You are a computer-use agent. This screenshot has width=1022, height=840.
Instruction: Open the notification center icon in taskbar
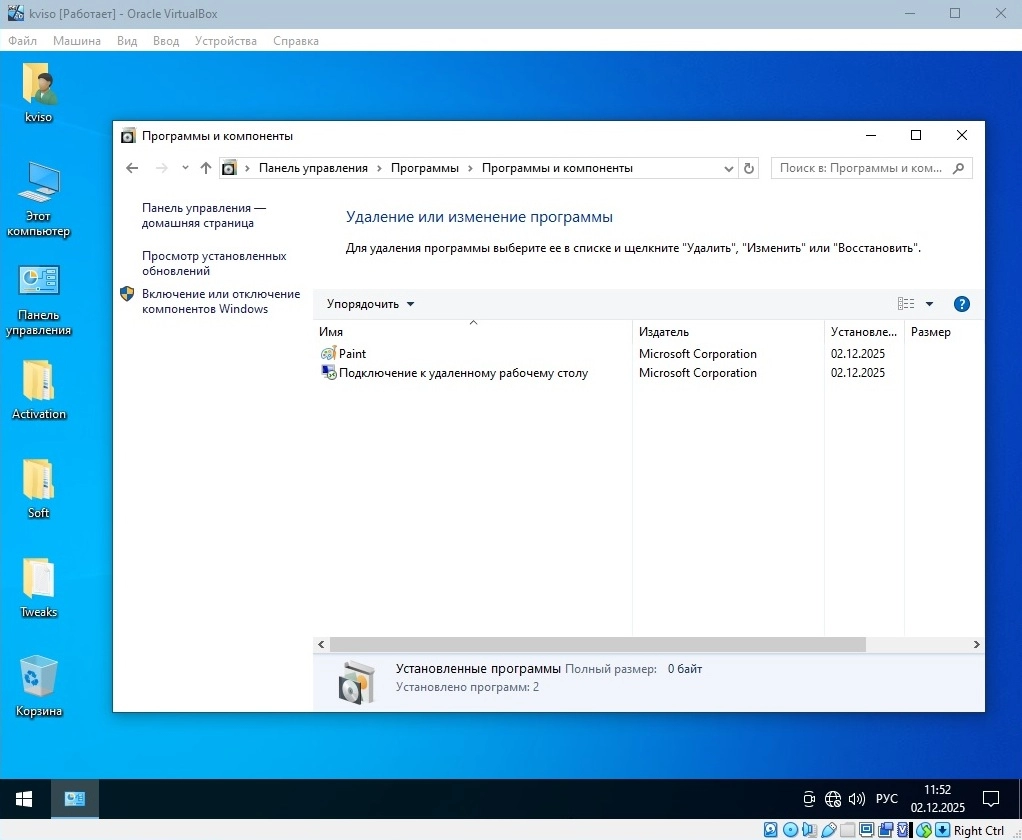coord(990,799)
